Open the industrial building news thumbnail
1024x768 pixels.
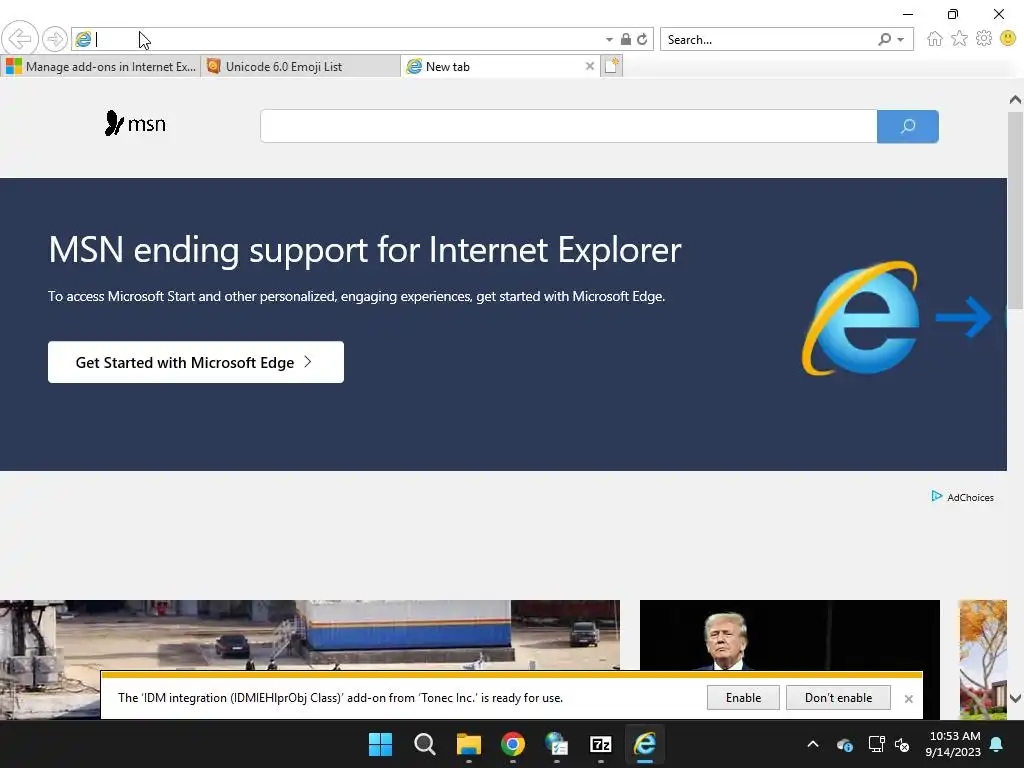[x=310, y=635]
